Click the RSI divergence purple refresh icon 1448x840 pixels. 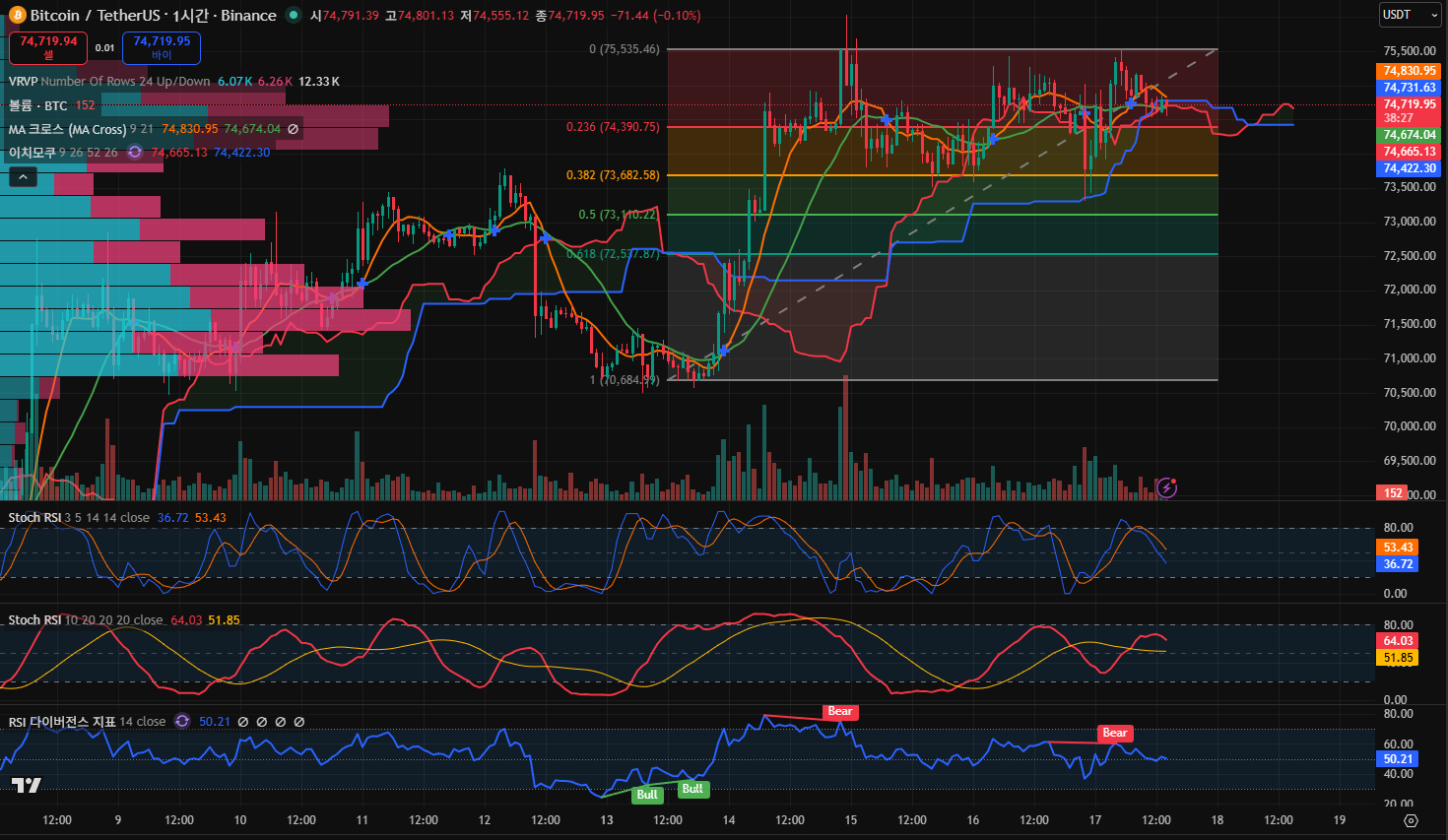tap(182, 722)
